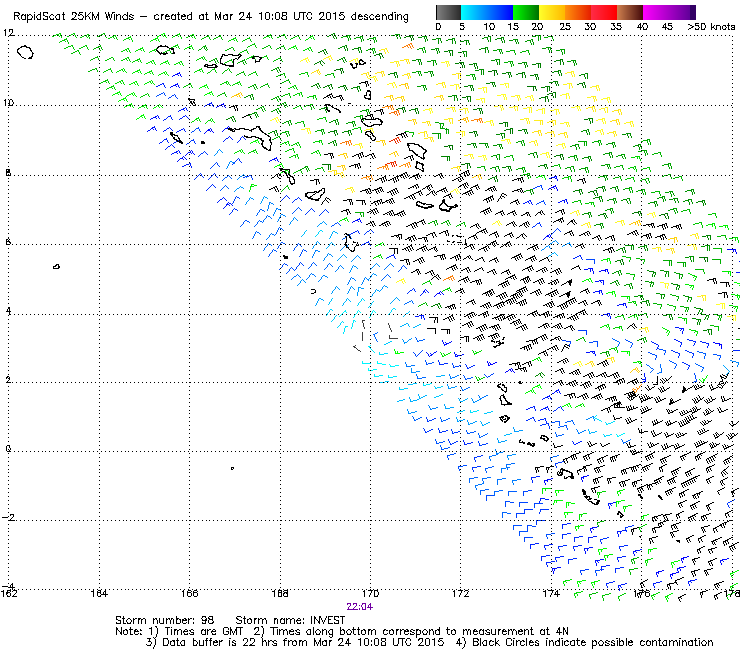This screenshot has width=740, height=650.
Task: Click the chart title 'RapidScat 25KM Winds'
Action: 74,16
